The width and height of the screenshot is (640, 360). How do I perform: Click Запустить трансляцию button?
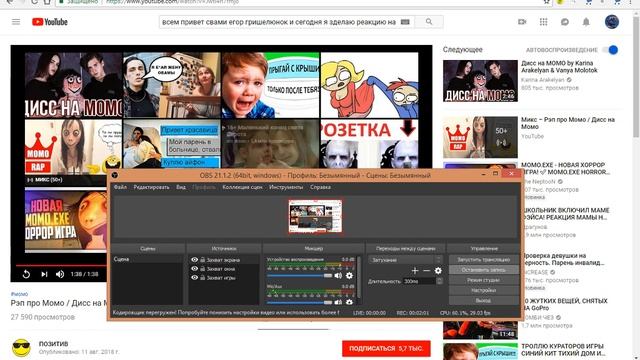click(x=484, y=260)
